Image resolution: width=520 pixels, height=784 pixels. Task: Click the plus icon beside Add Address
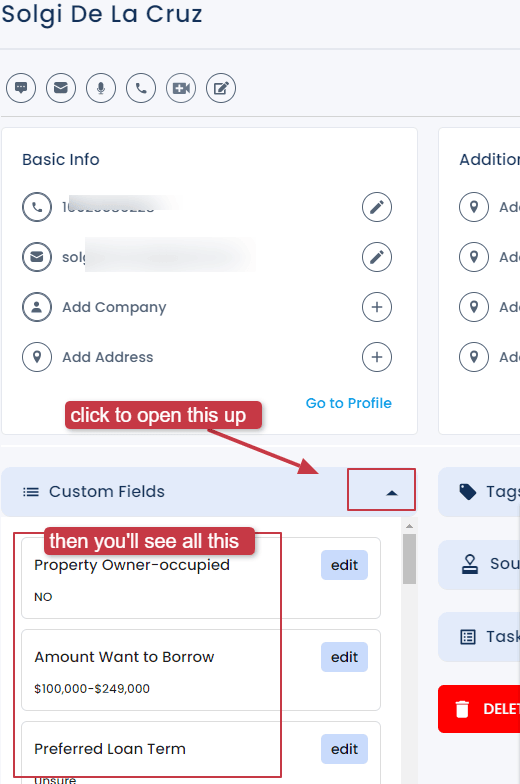[377, 357]
